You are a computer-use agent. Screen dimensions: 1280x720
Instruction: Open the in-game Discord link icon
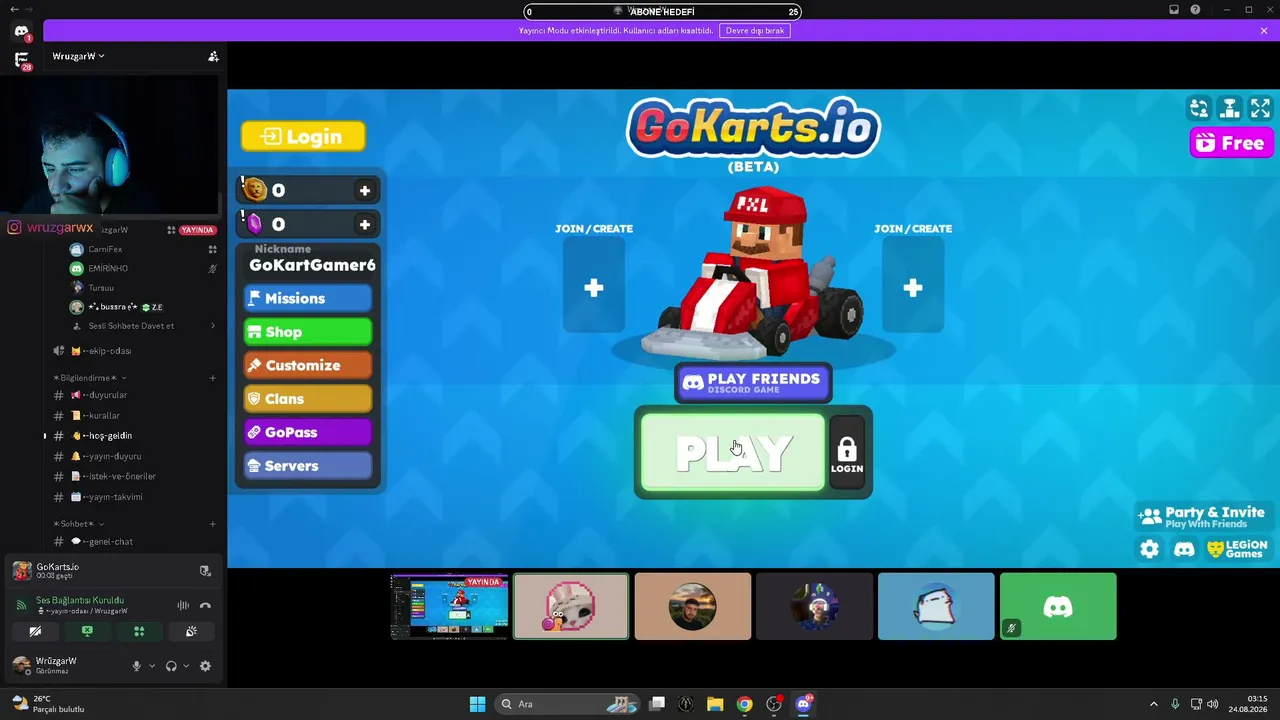(x=1184, y=549)
